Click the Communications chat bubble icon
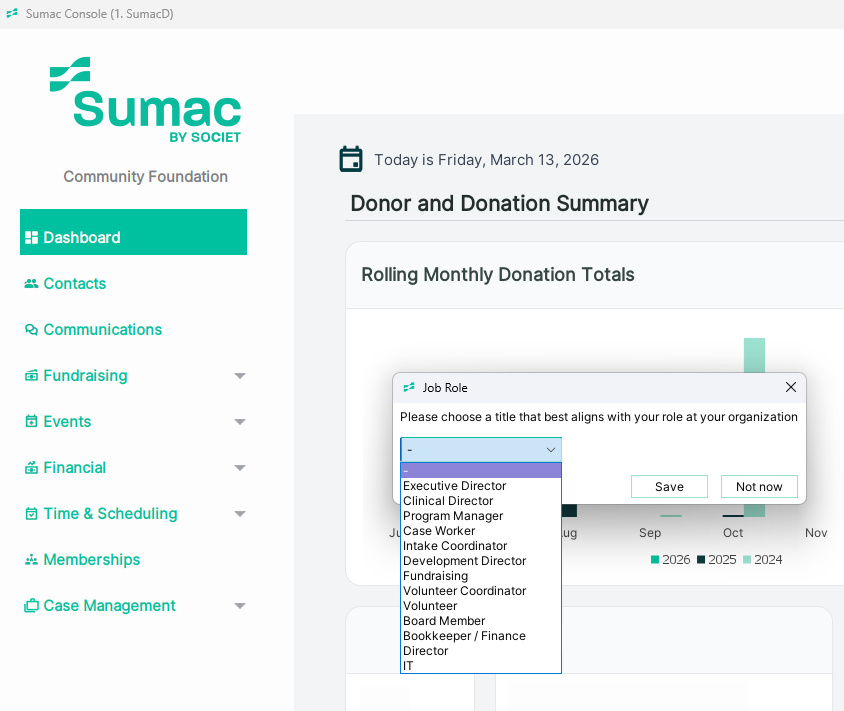 (x=31, y=330)
